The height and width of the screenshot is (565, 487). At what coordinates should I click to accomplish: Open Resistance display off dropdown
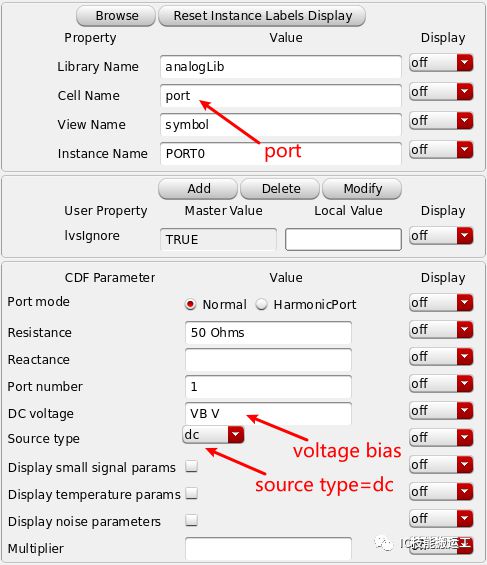point(441,330)
